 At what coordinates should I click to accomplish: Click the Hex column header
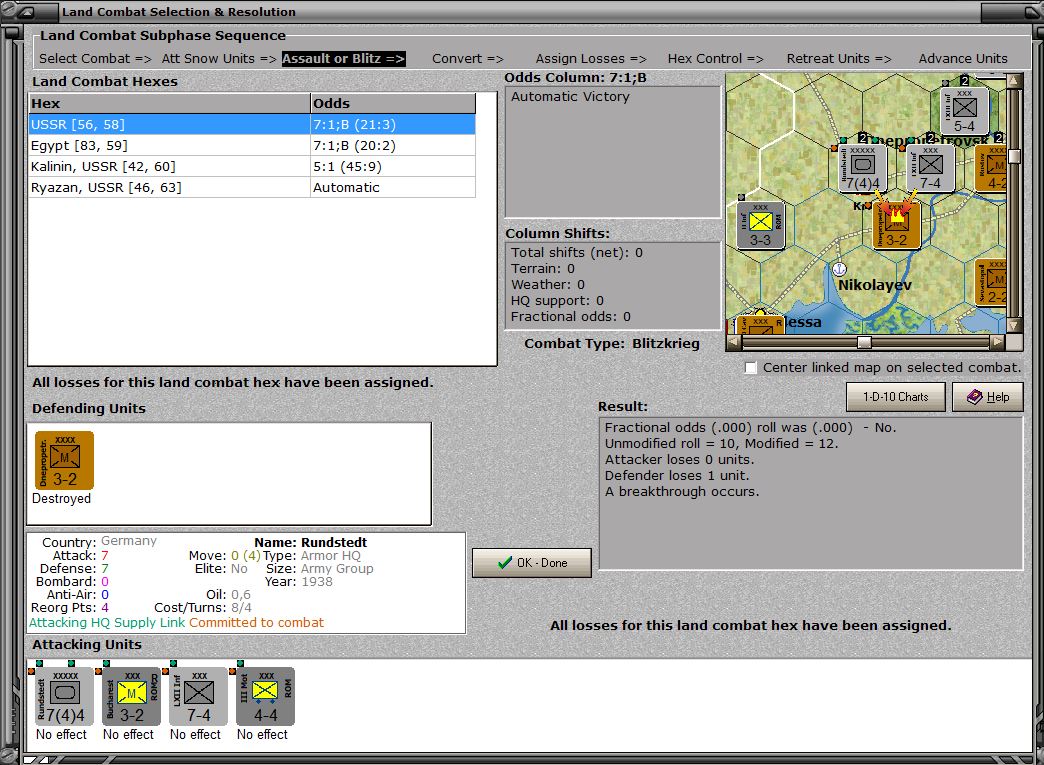click(169, 103)
